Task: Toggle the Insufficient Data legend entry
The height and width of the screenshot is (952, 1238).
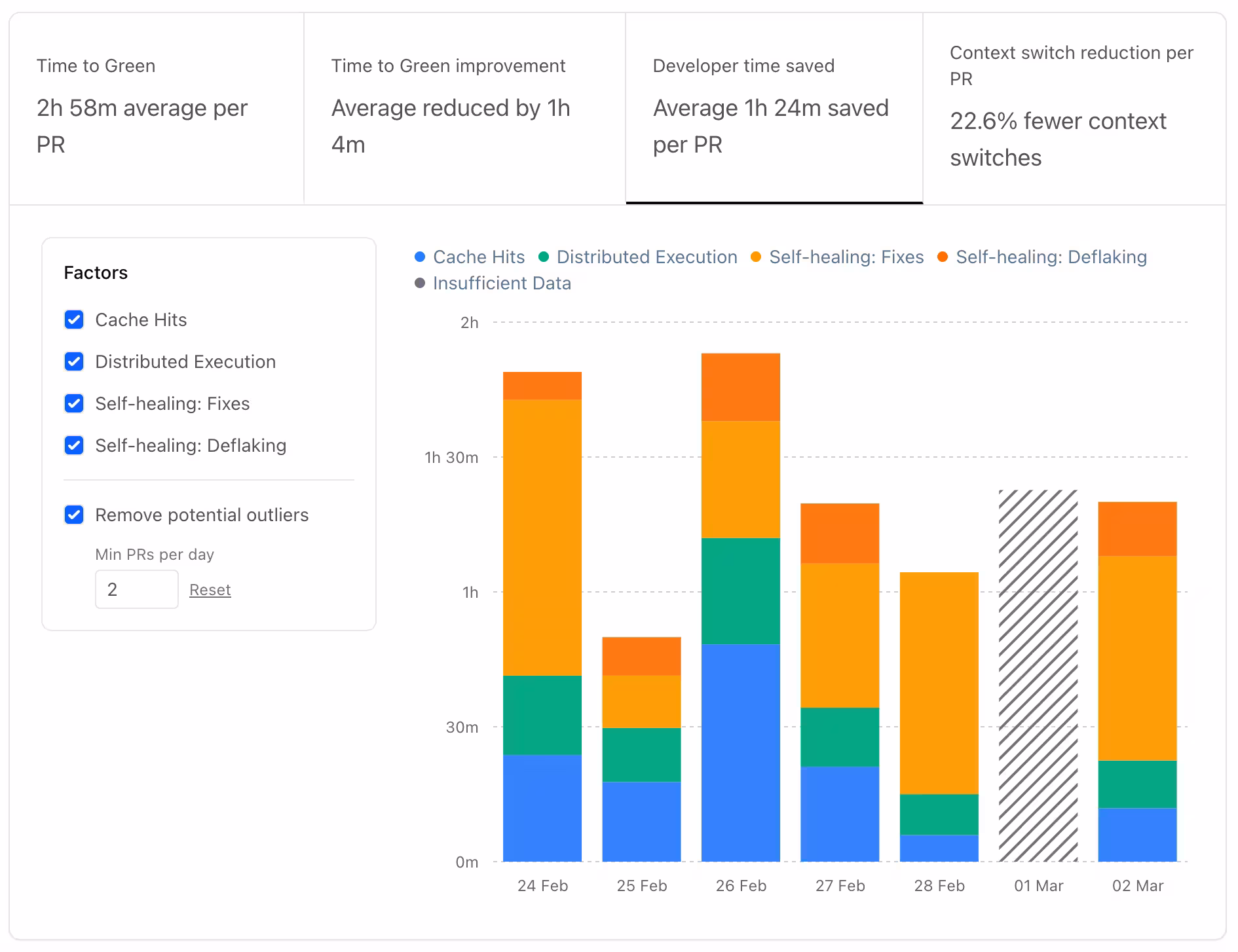Action: (501, 283)
